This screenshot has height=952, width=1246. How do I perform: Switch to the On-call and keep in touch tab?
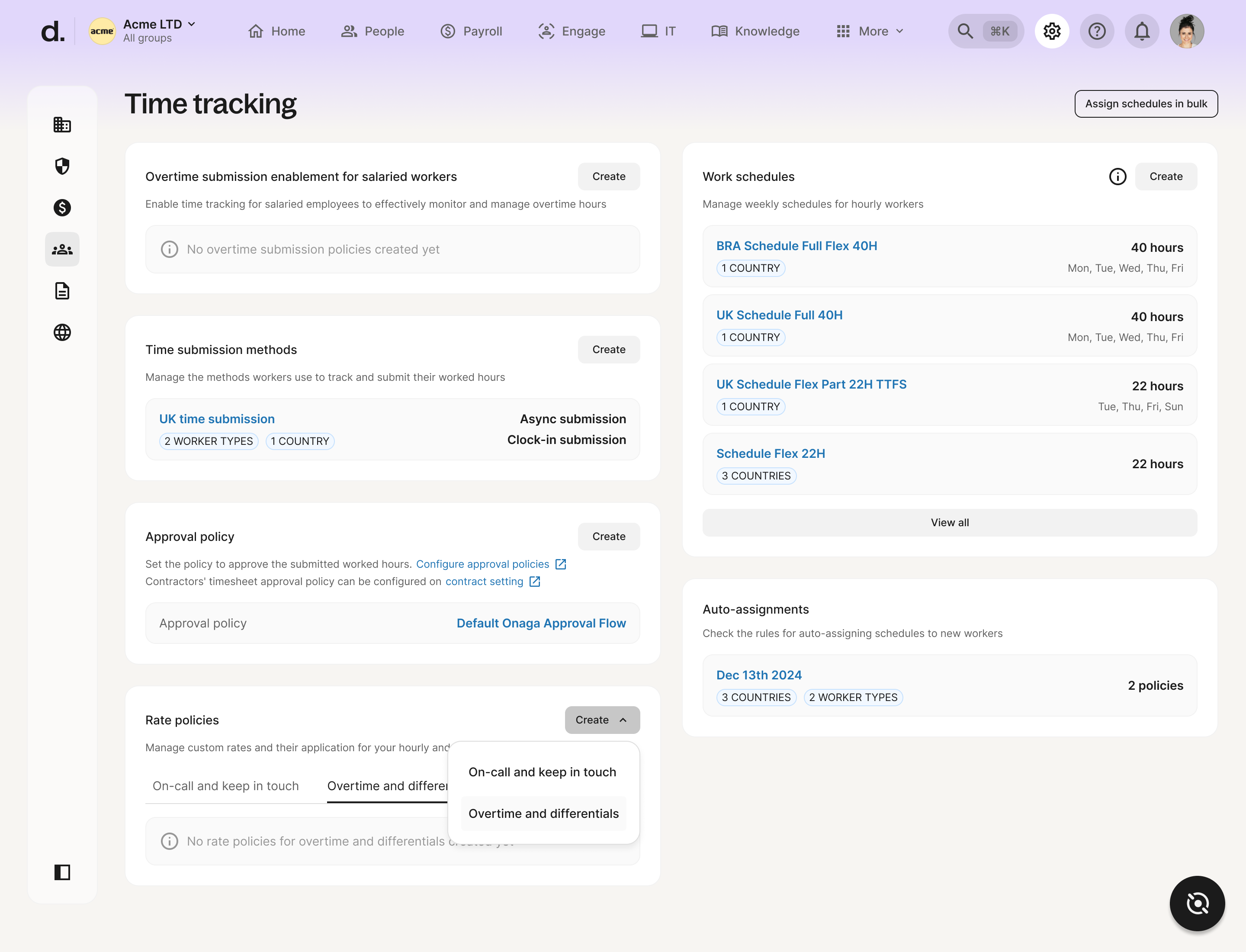(x=225, y=786)
